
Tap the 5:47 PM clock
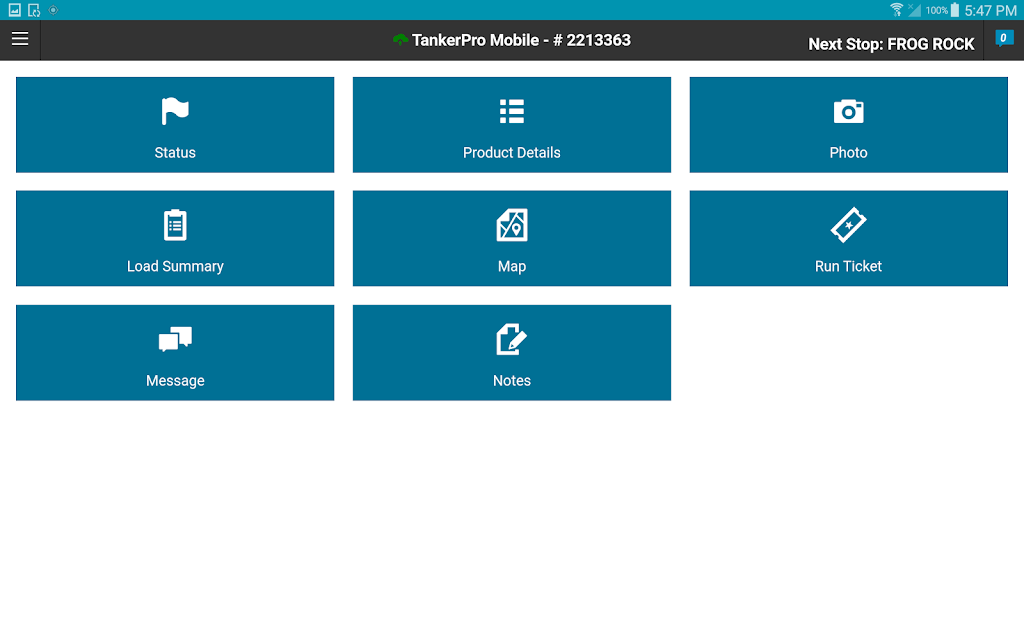pyautogui.click(x=990, y=10)
